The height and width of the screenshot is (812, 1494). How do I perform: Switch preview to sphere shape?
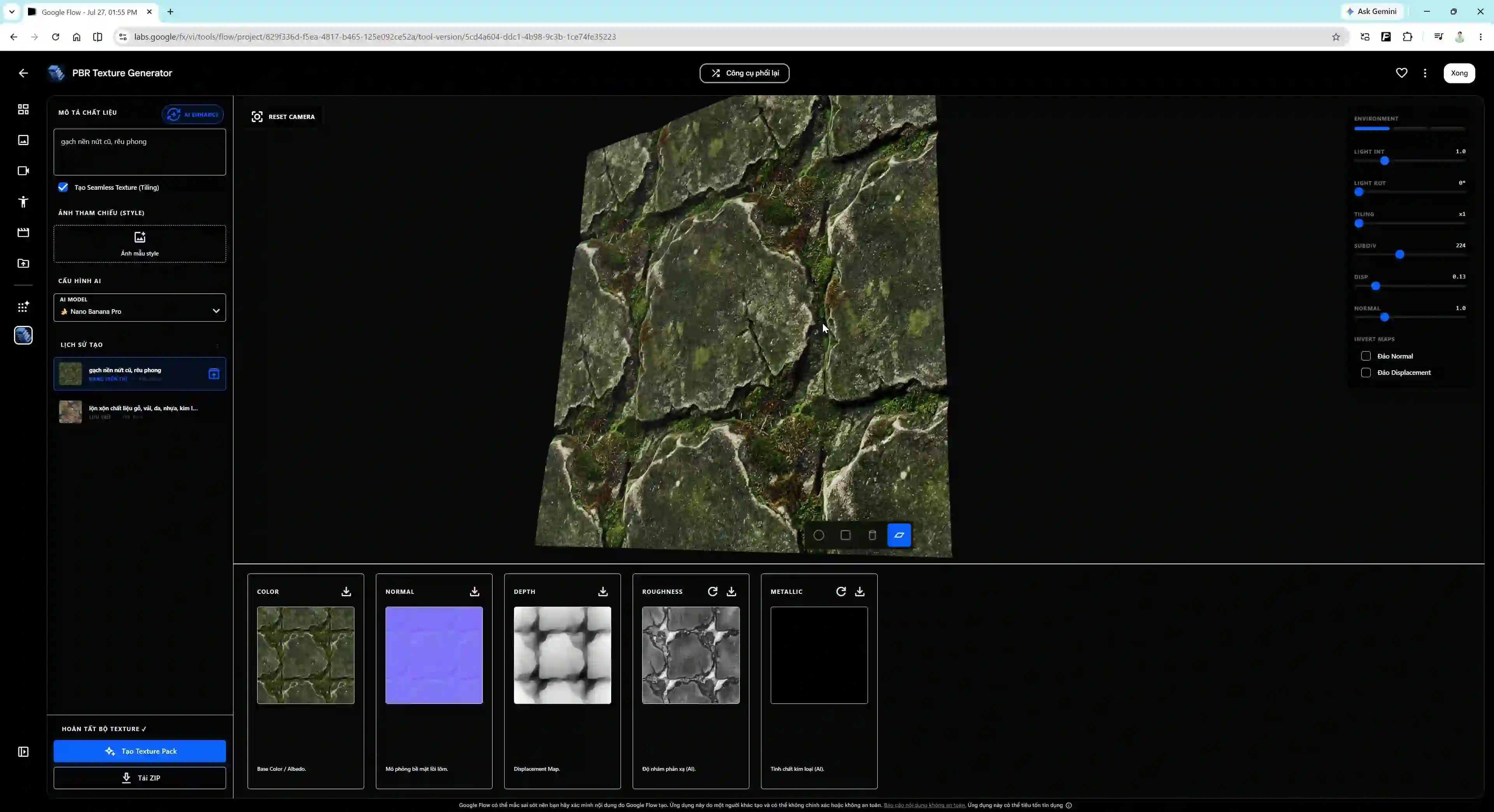pos(818,535)
